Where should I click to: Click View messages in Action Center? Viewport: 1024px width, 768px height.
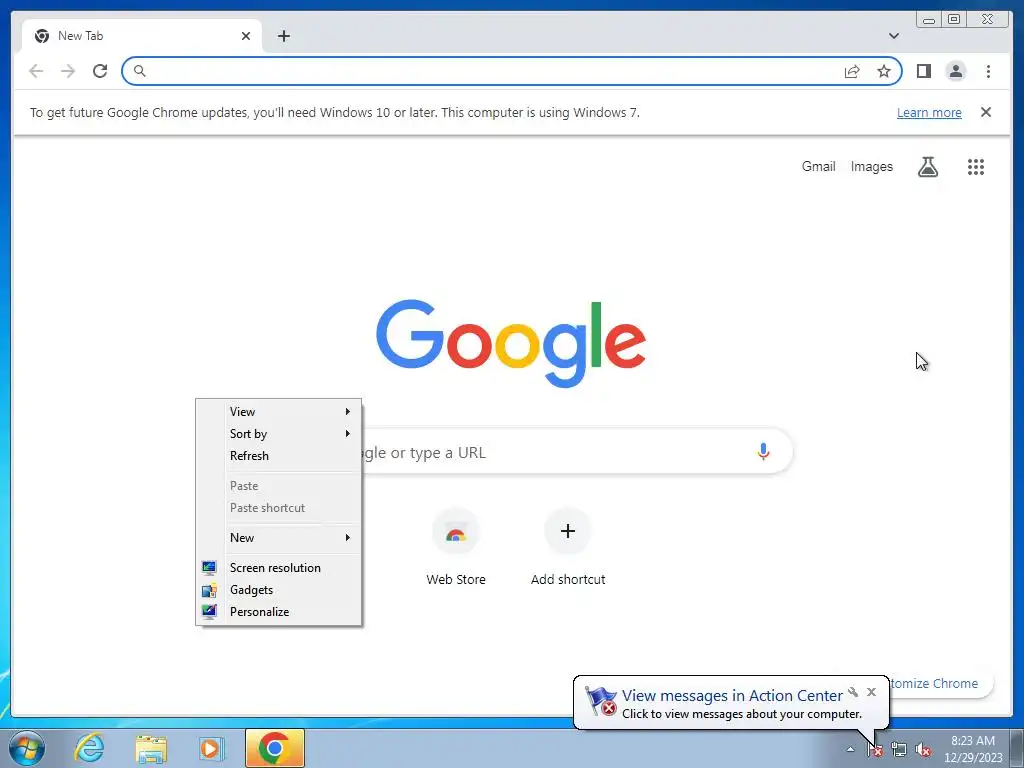(x=732, y=696)
